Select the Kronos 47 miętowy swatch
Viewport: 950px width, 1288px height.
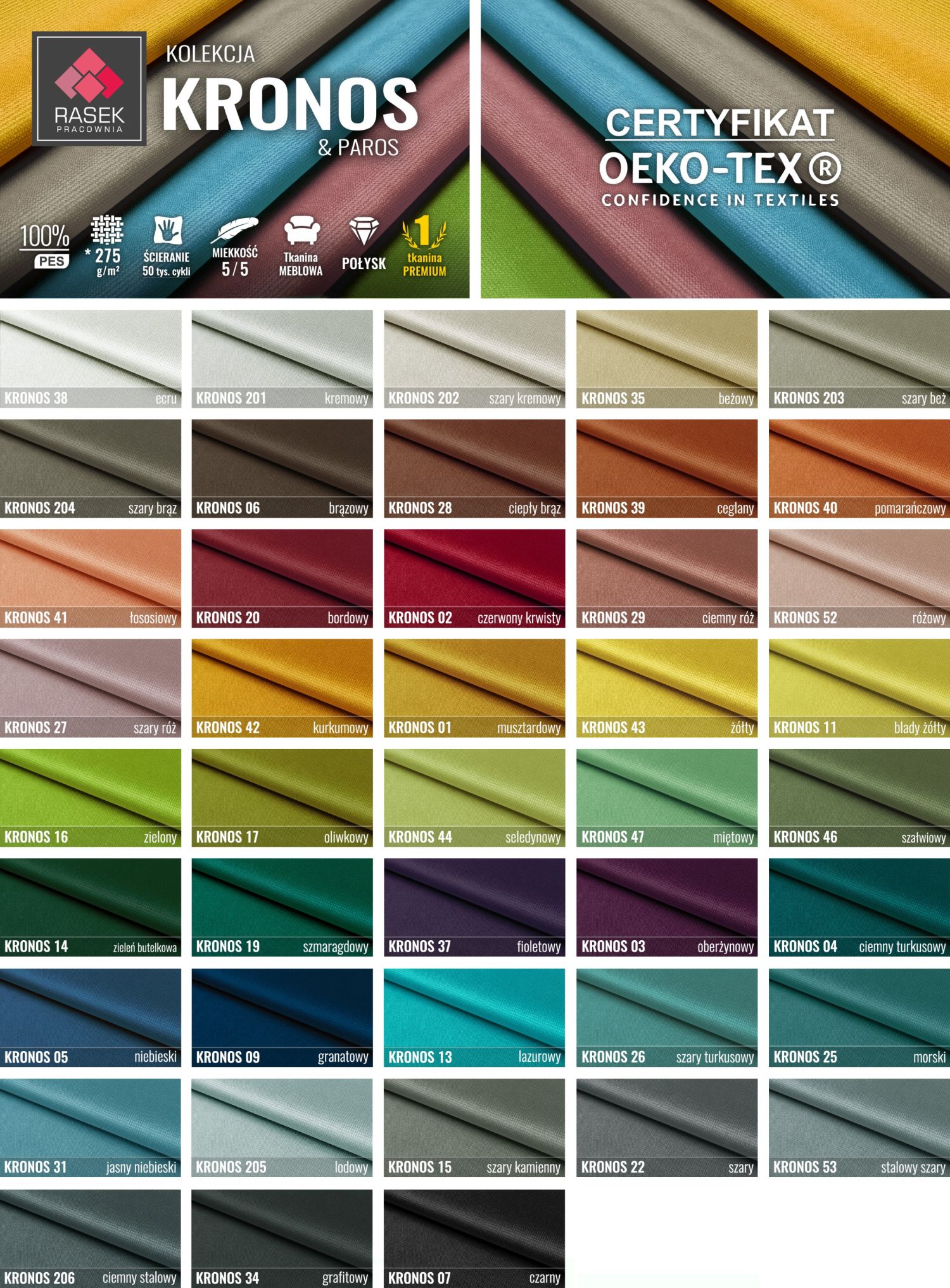click(x=668, y=798)
